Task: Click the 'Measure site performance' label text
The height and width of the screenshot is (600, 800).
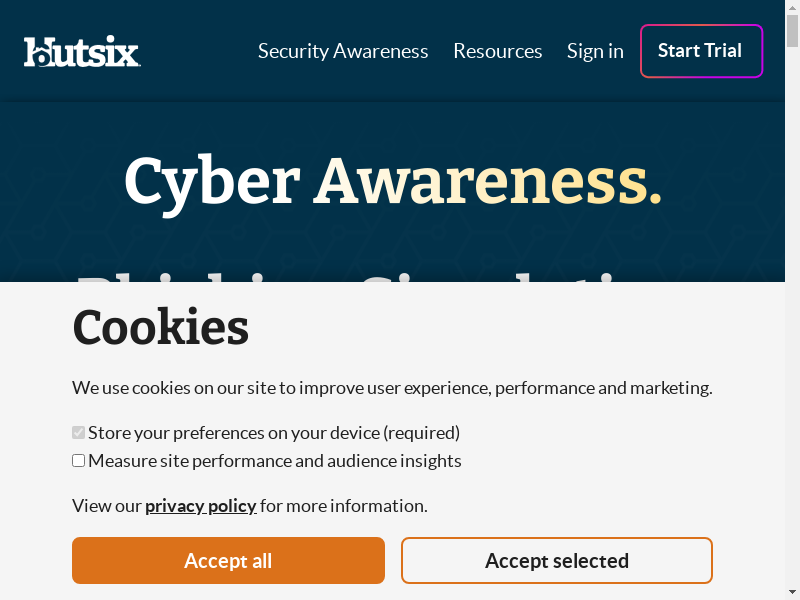Action: pos(275,461)
